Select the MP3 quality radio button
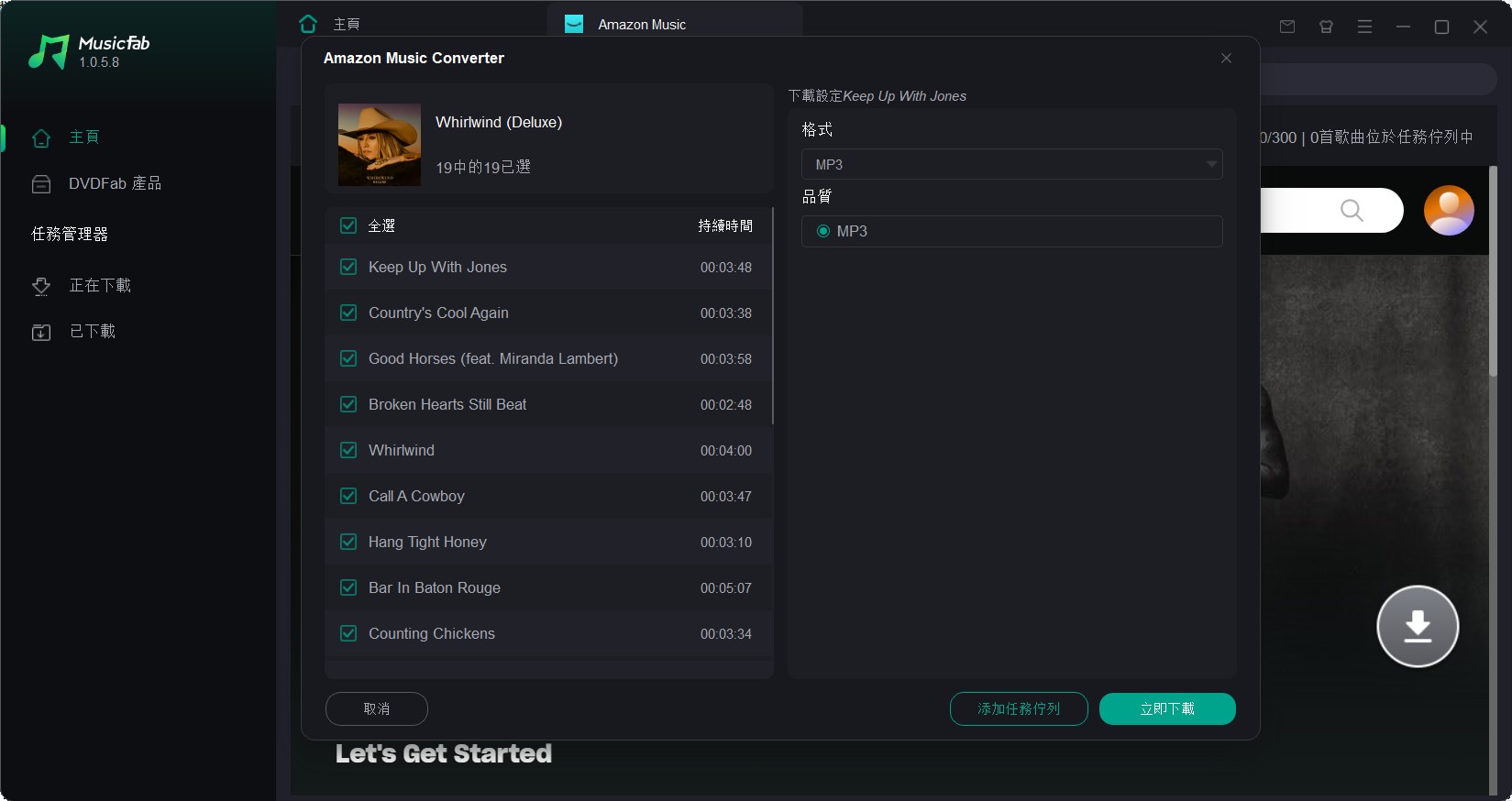The height and width of the screenshot is (801, 1512). tap(823, 231)
